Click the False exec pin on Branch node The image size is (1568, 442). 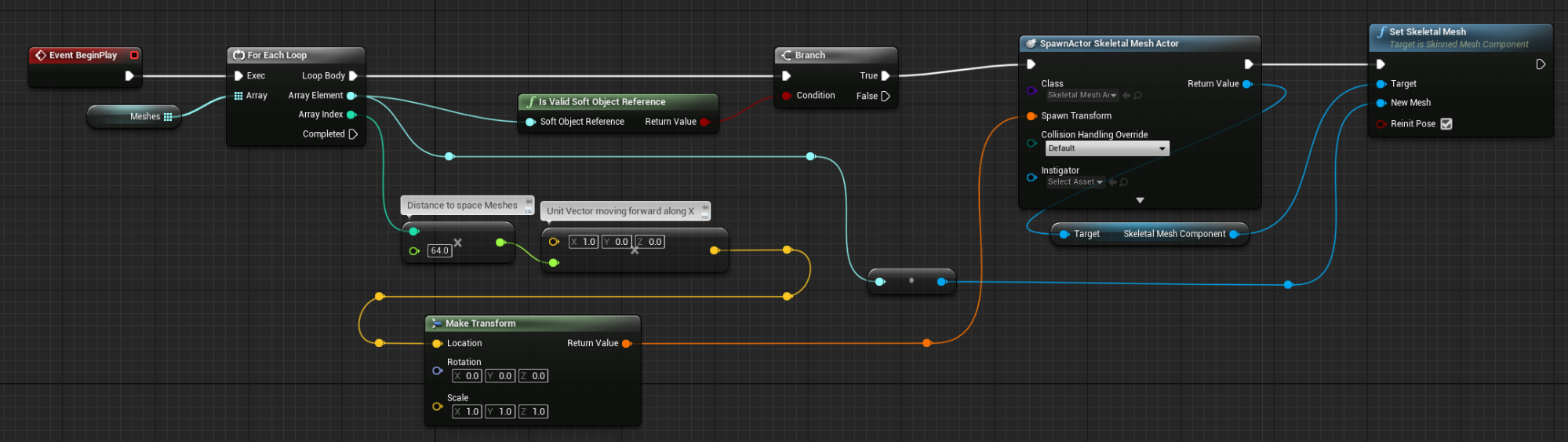886,96
